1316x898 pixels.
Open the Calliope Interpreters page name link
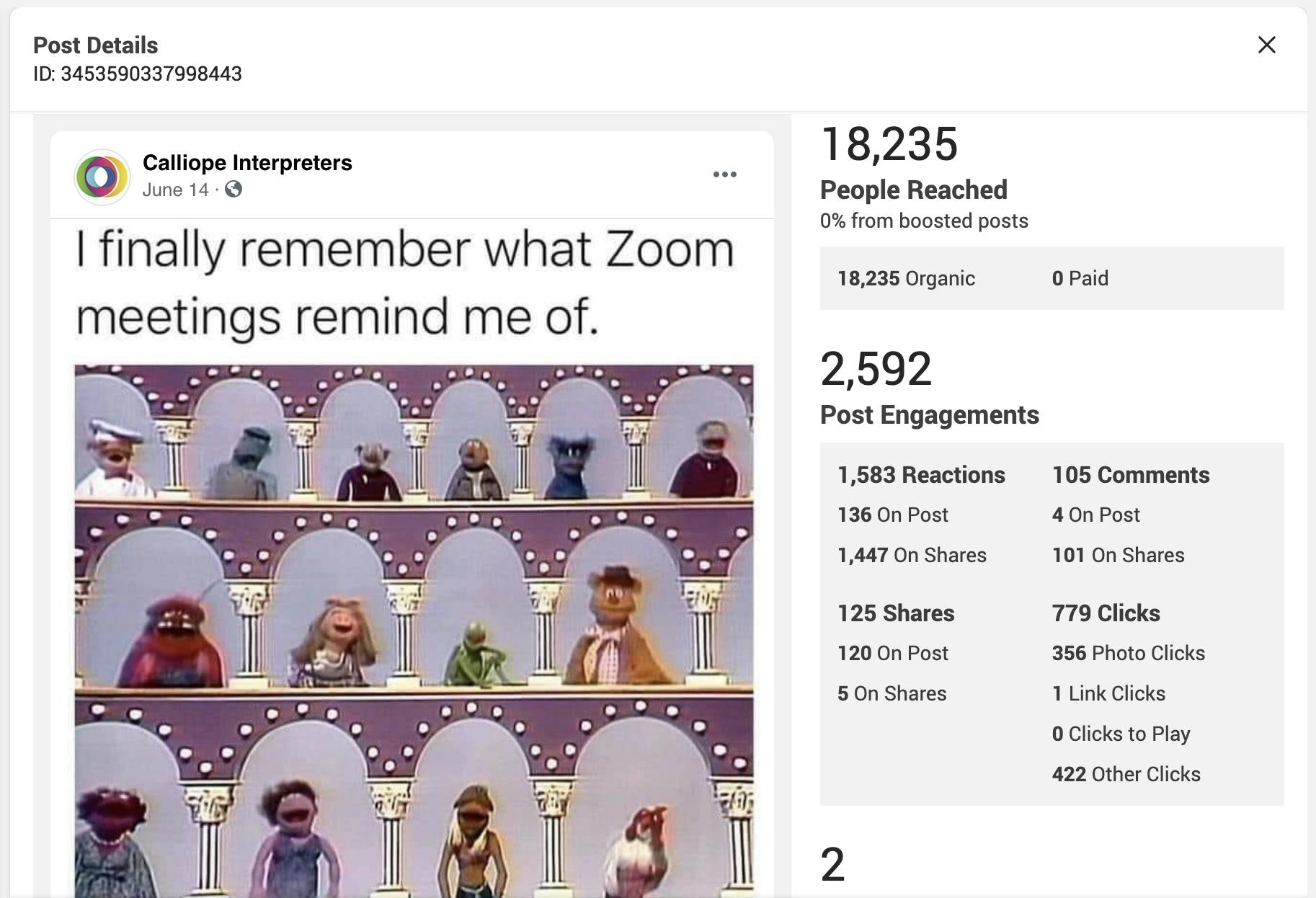[247, 163]
